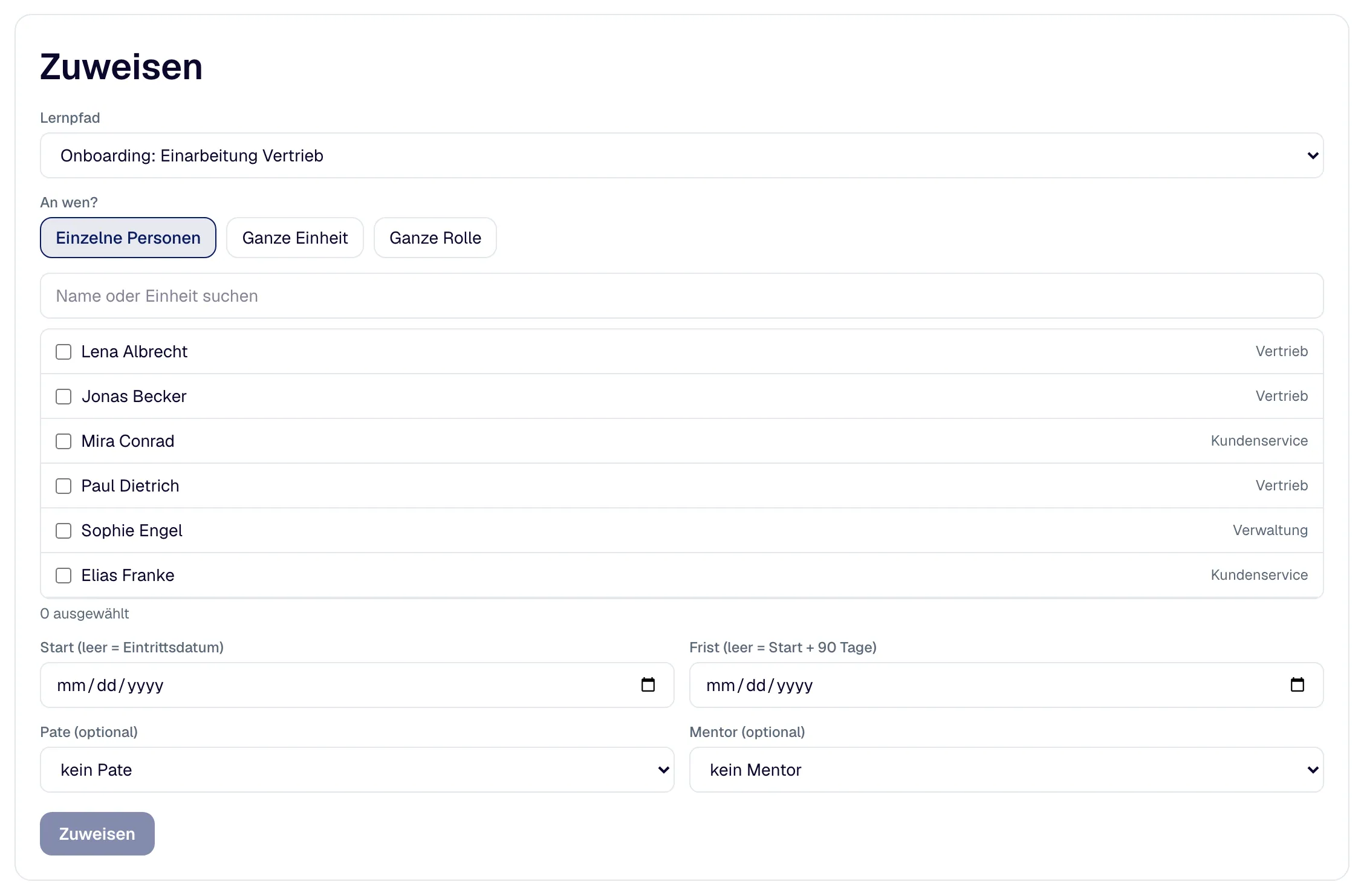Focus the 'Name oder Einheit suchen' search field
The image size is (1364, 896).
[682, 296]
